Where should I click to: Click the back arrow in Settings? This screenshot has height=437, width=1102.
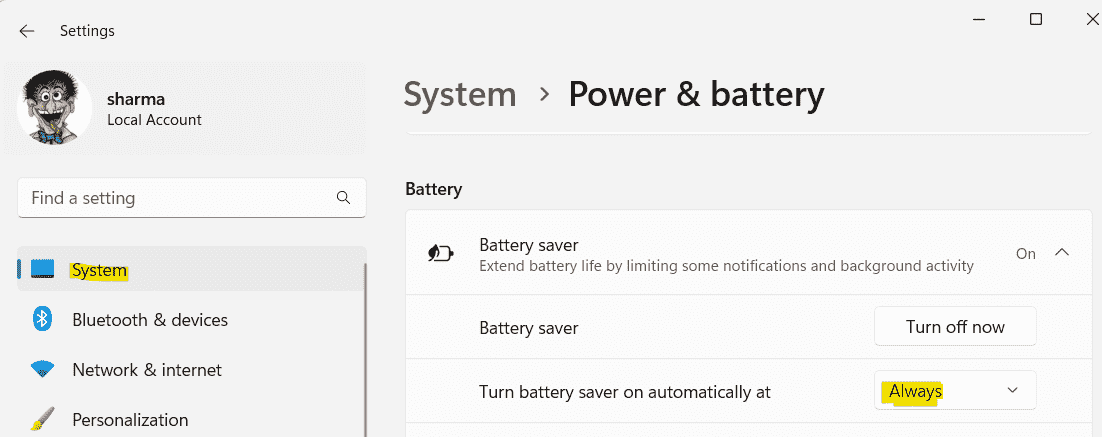point(27,31)
